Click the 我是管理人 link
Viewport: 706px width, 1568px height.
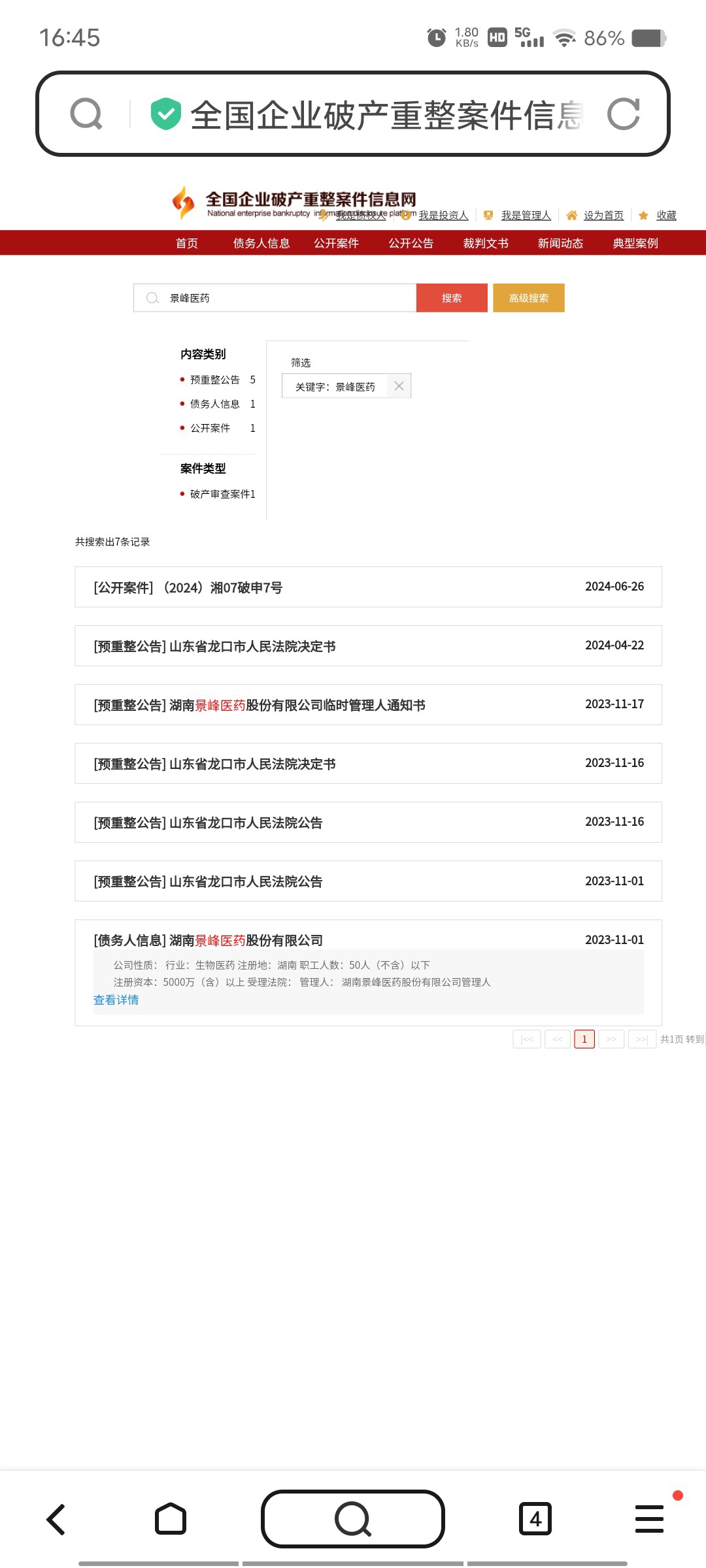(526, 215)
